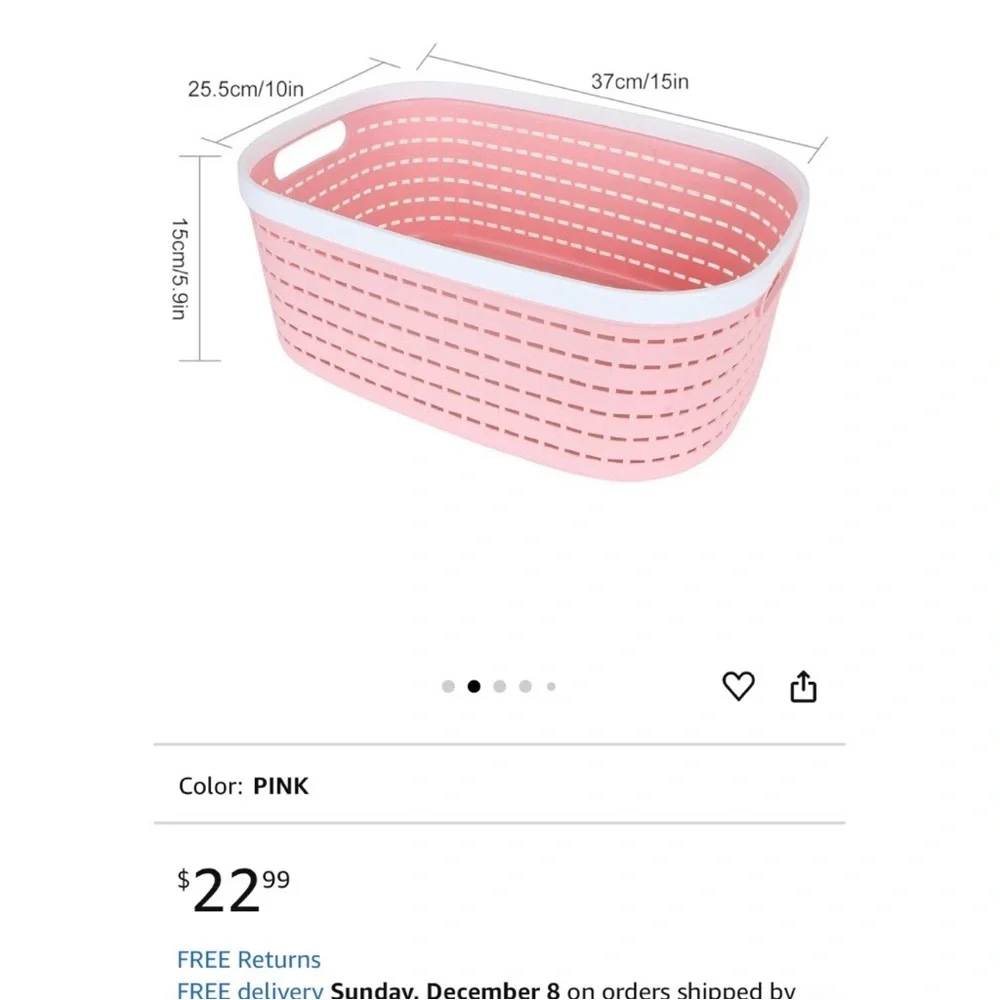Tap the 15cm/5.9in height label
Screen dimensions: 1000x1000
click(179, 269)
